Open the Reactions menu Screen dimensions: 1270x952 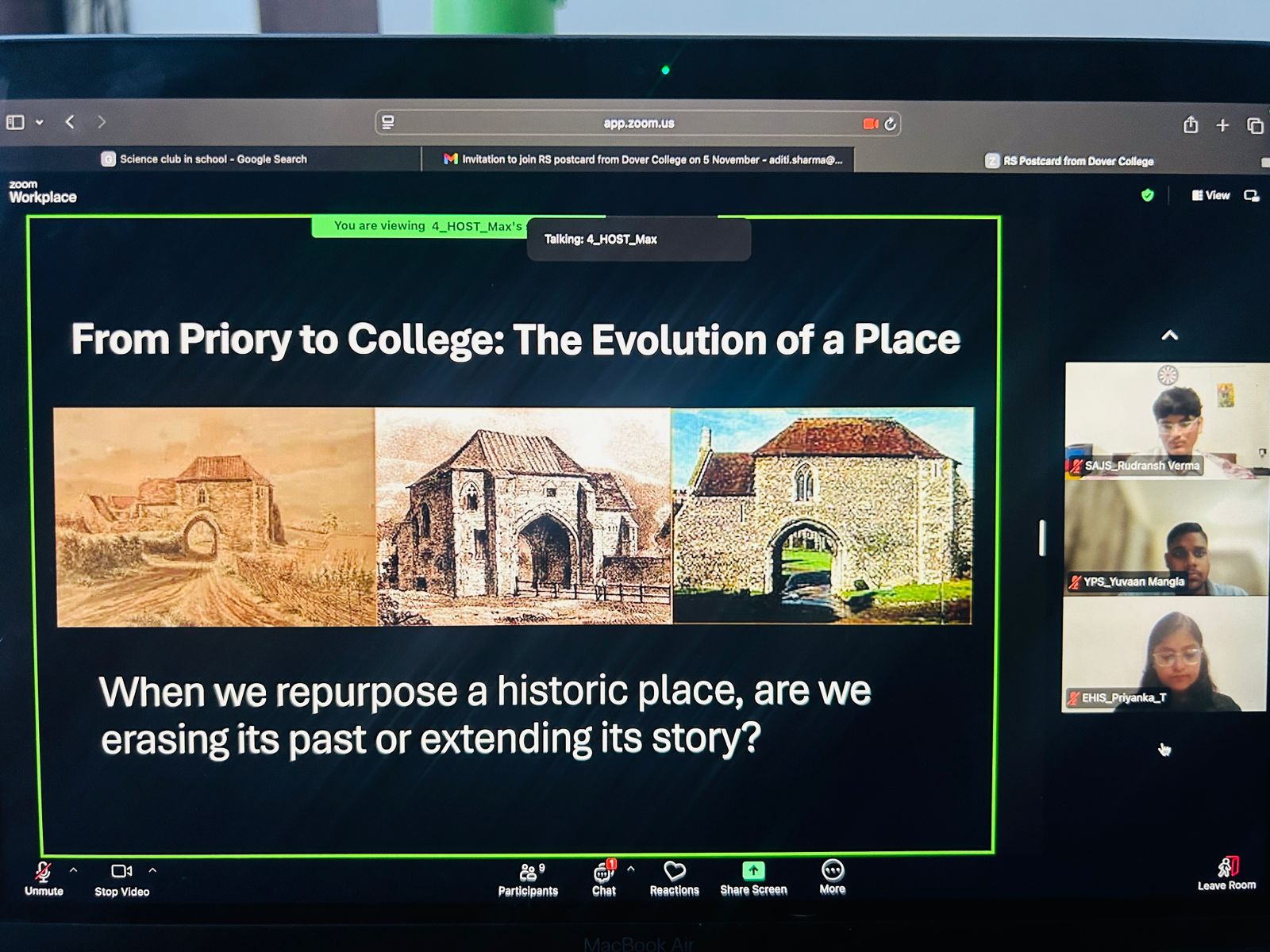[x=674, y=879]
